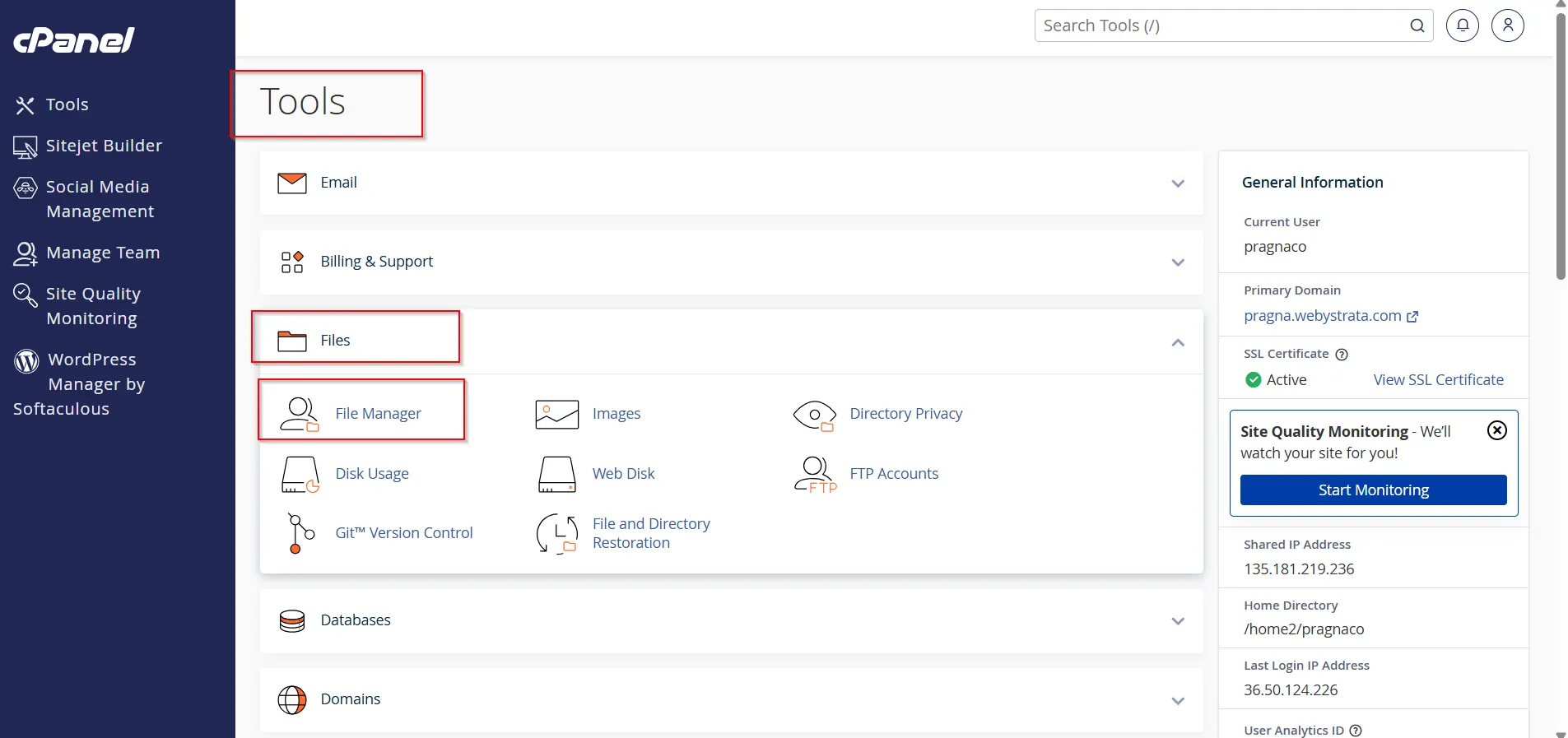This screenshot has width=1568, height=738.
Task: Dismiss the Site Quality Monitoring banner
Action: (1497, 430)
